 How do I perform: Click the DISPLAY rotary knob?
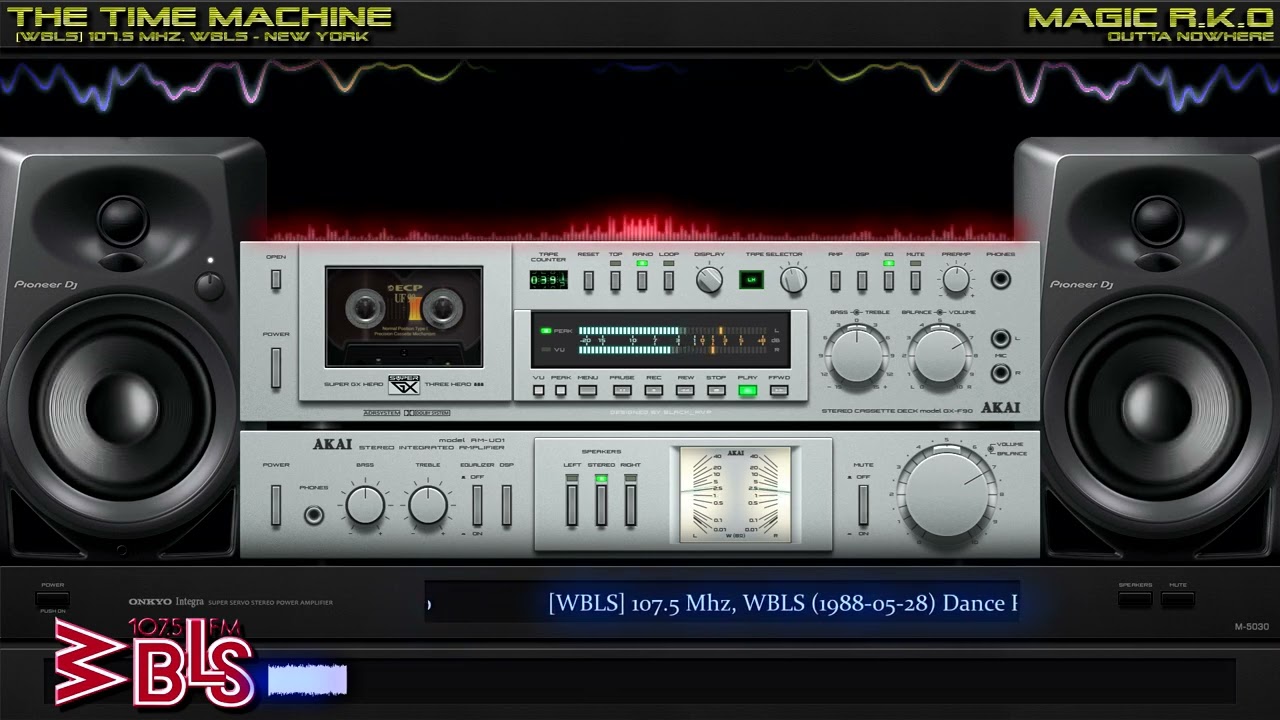point(709,280)
